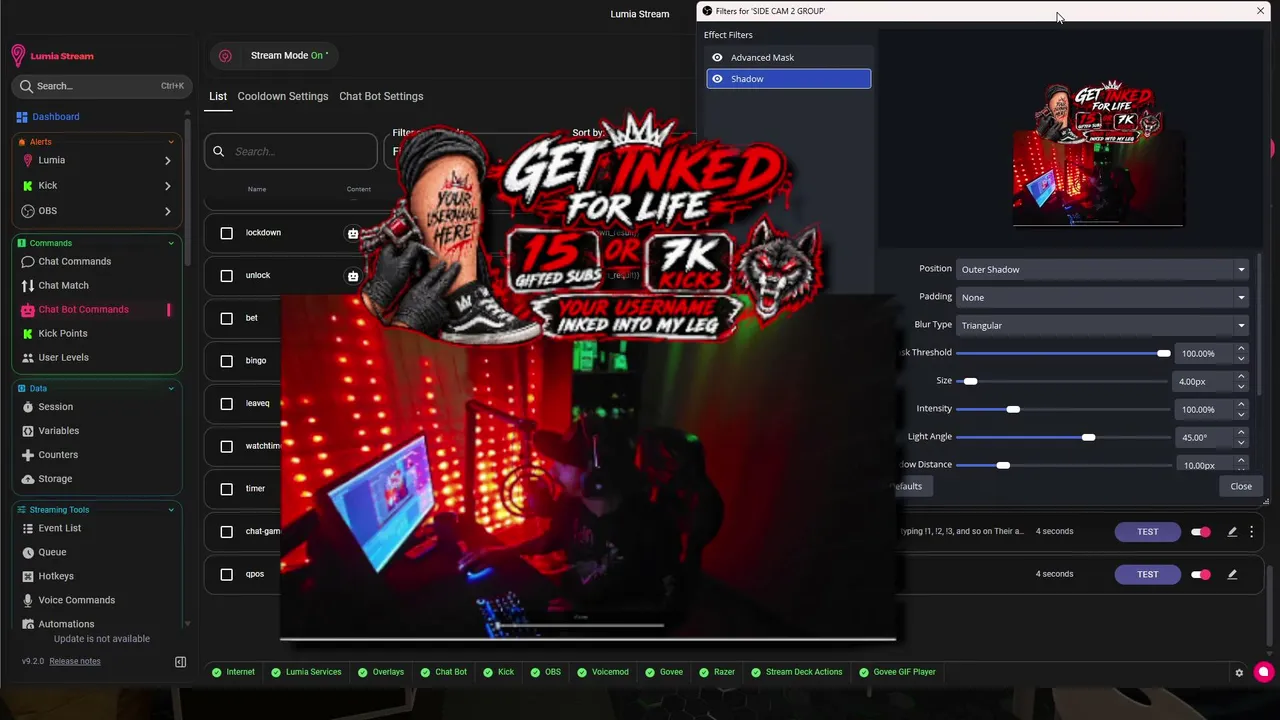
Task: Check the bingo command checkbox
Action: click(226, 361)
